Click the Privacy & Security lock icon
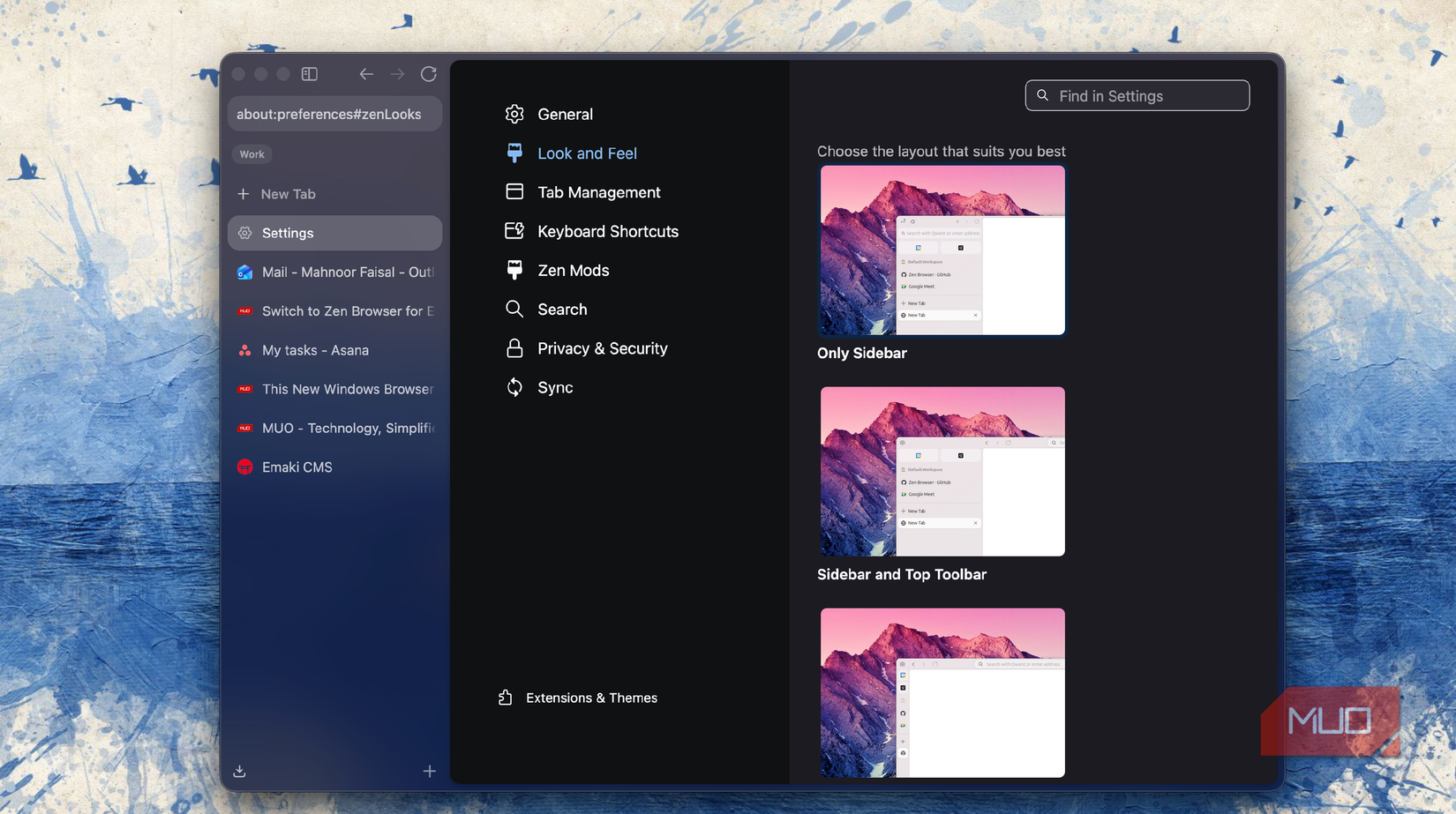 click(x=514, y=347)
